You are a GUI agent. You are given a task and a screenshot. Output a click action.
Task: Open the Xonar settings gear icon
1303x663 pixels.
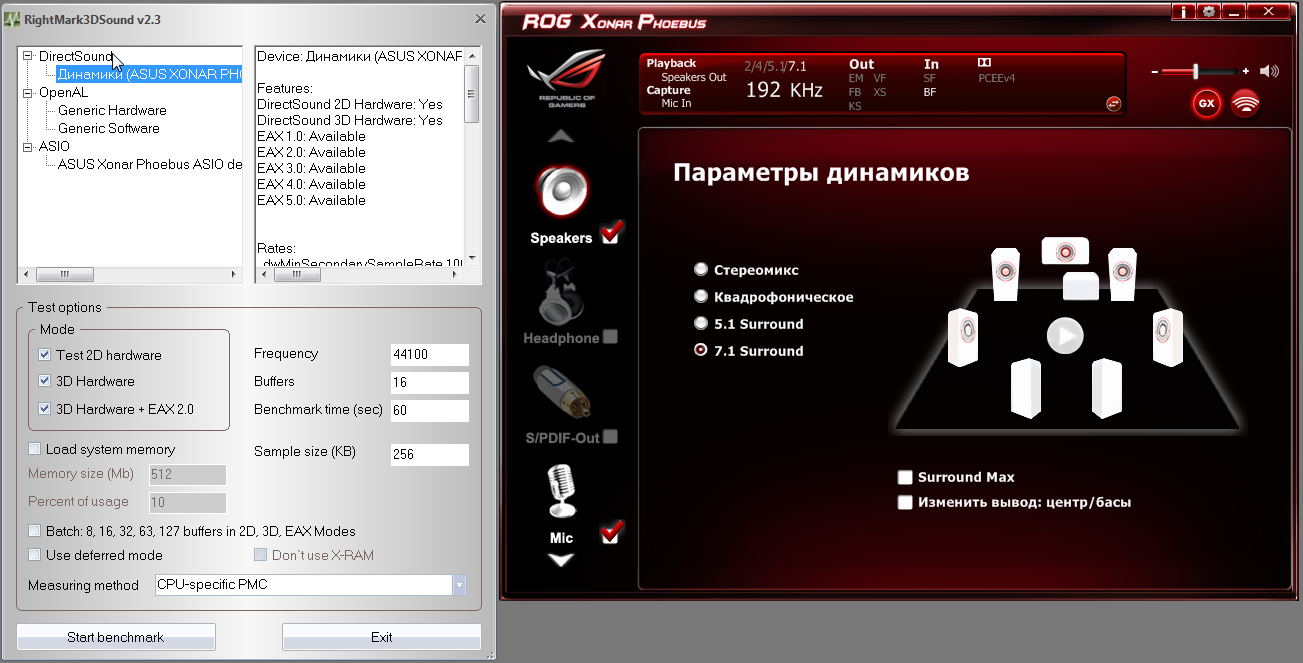(1209, 12)
